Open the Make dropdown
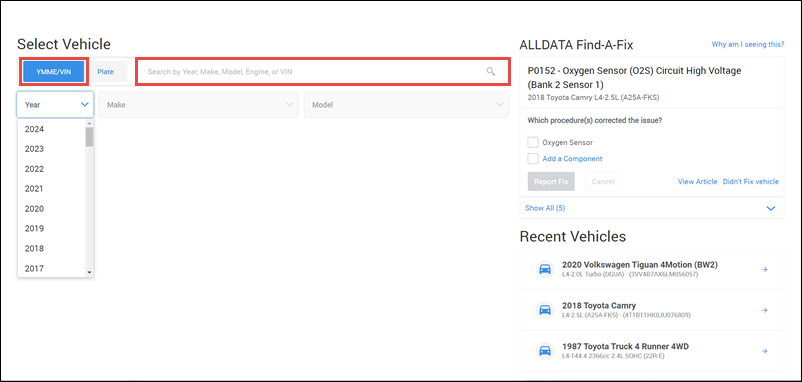Viewport: 802px width, 382px height. [x=198, y=105]
